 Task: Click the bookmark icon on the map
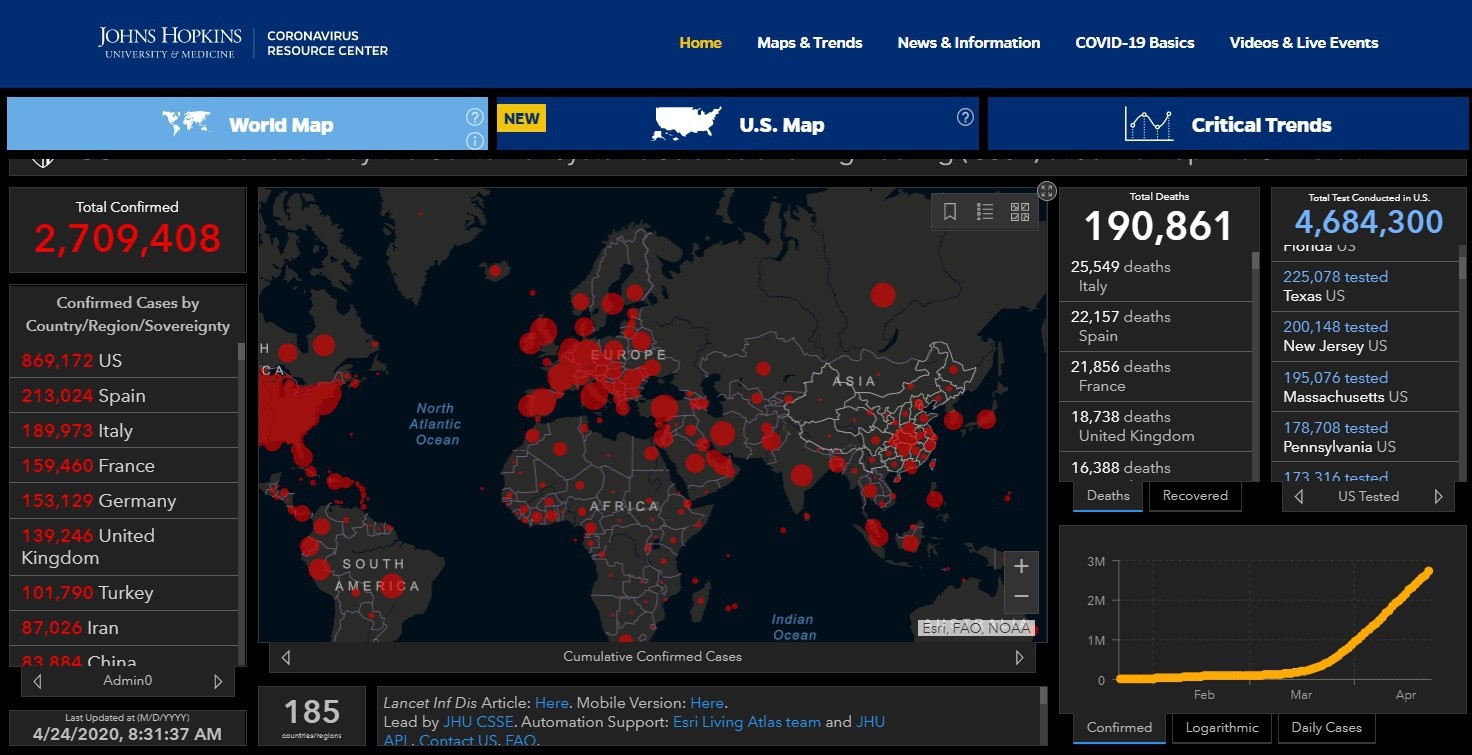[950, 211]
